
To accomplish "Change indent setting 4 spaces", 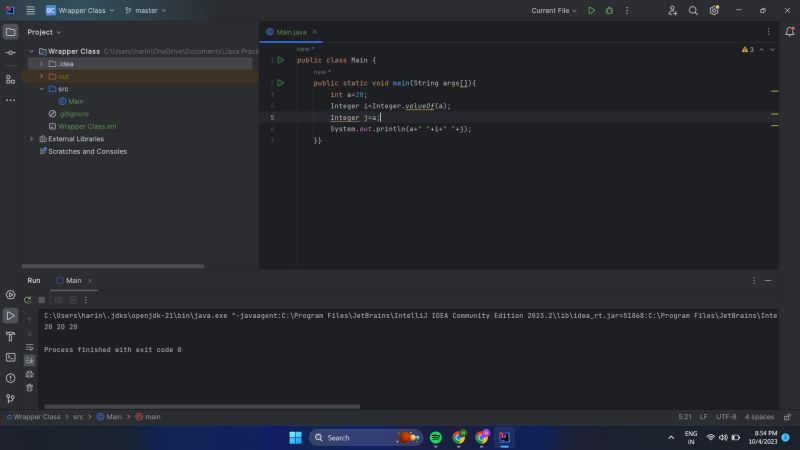I will coord(759,417).
